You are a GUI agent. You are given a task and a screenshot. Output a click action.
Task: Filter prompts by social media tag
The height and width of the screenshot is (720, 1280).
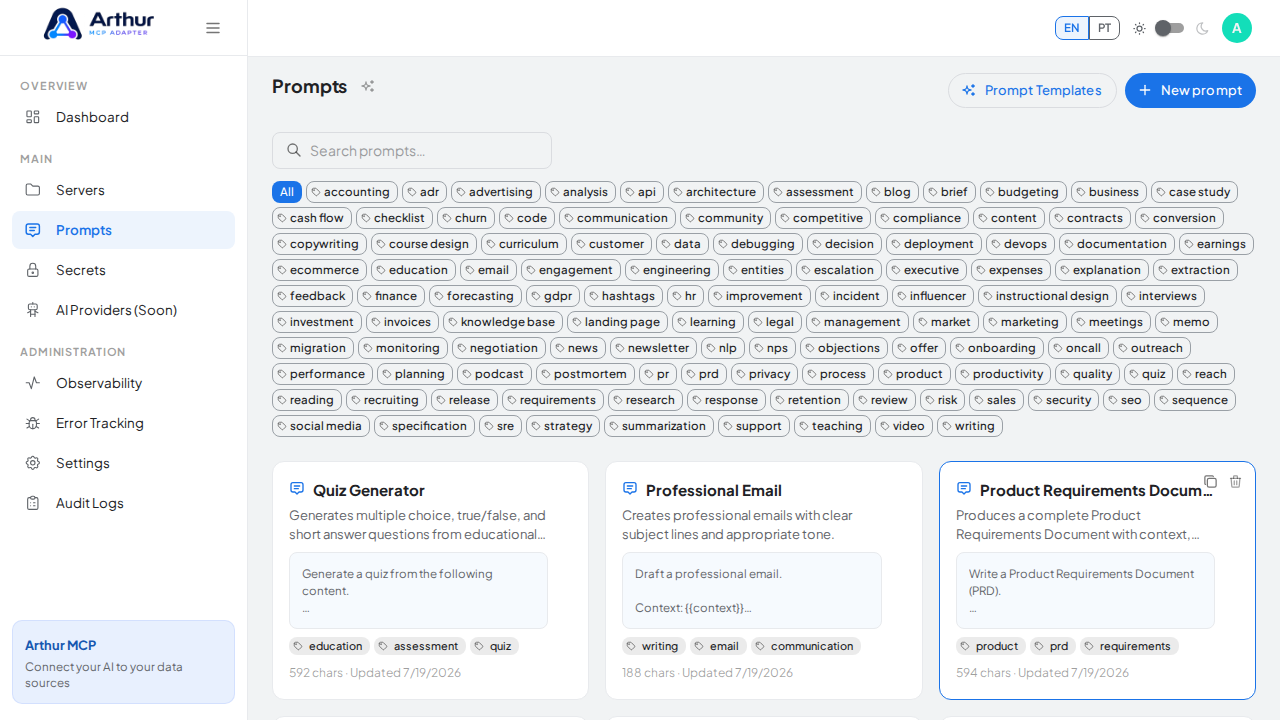321,426
